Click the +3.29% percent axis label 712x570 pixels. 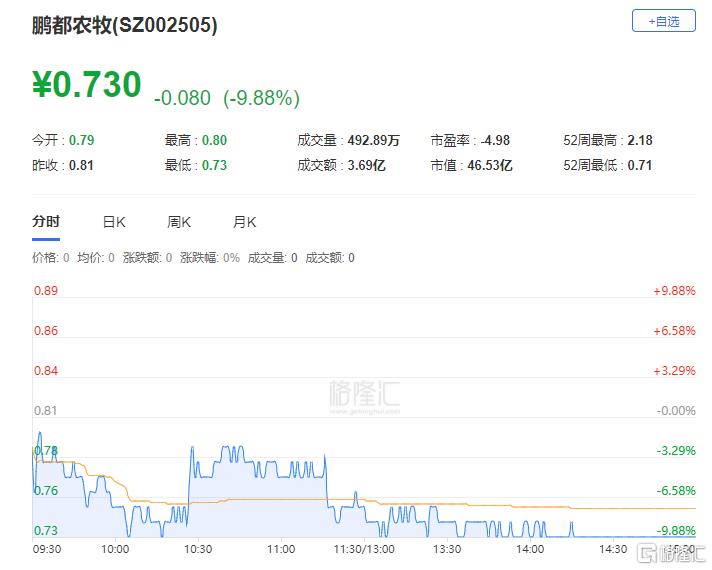674,371
